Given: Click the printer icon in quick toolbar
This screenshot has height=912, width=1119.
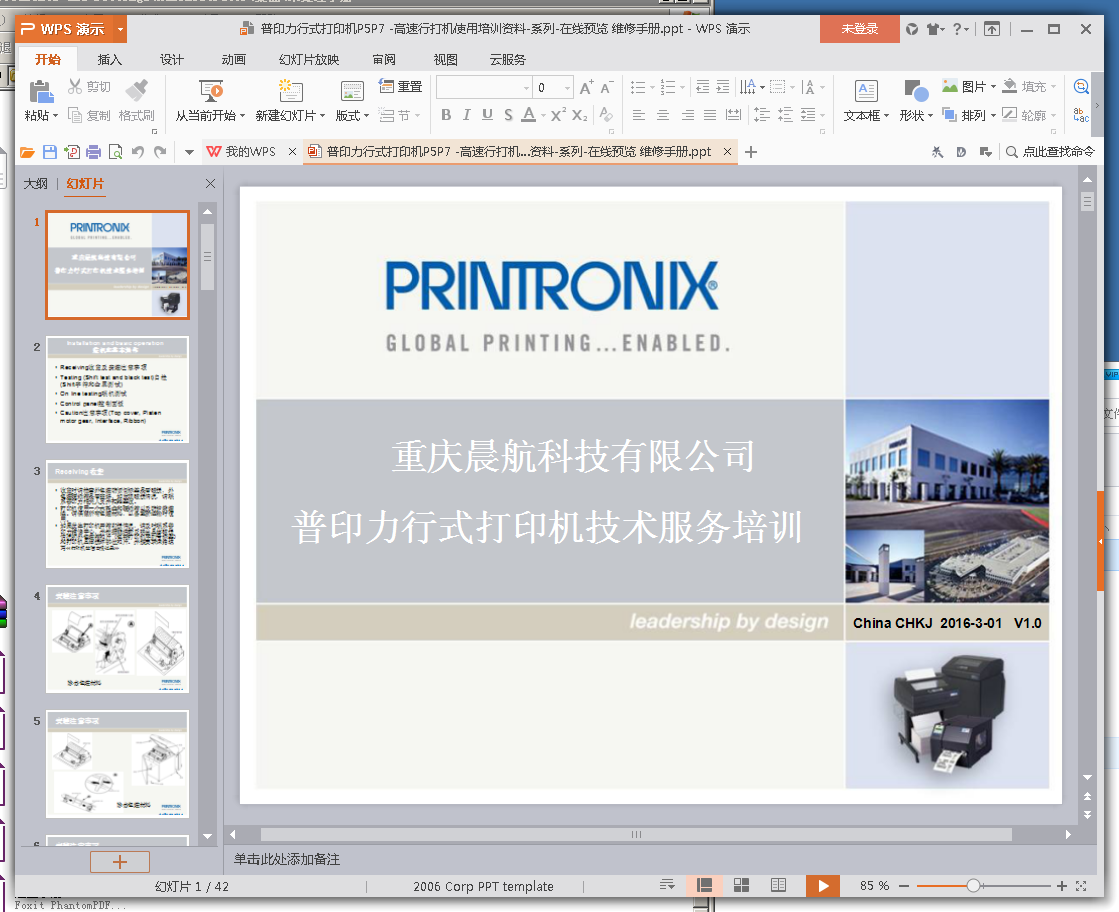Looking at the screenshot, I should pyautogui.click(x=93, y=152).
